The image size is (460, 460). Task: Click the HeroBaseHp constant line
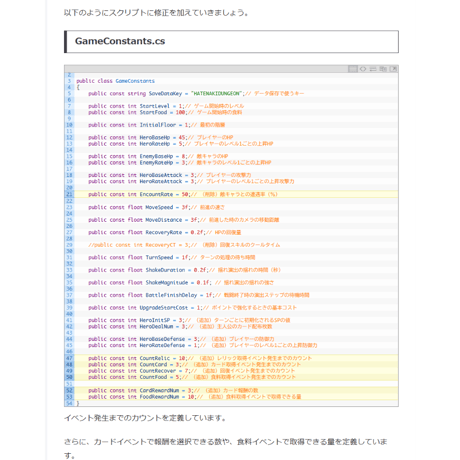pos(160,137)
